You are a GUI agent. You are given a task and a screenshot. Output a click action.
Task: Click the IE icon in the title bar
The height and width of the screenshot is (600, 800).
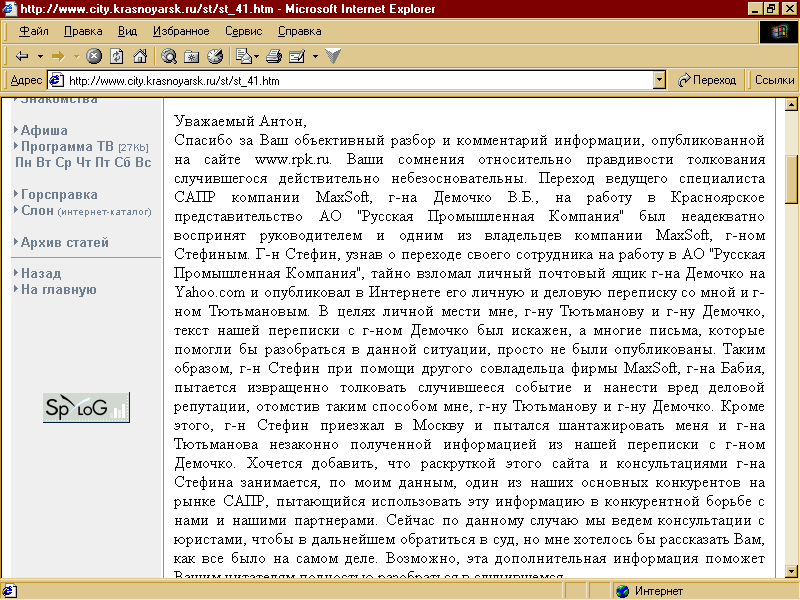(x=9, y=9)
